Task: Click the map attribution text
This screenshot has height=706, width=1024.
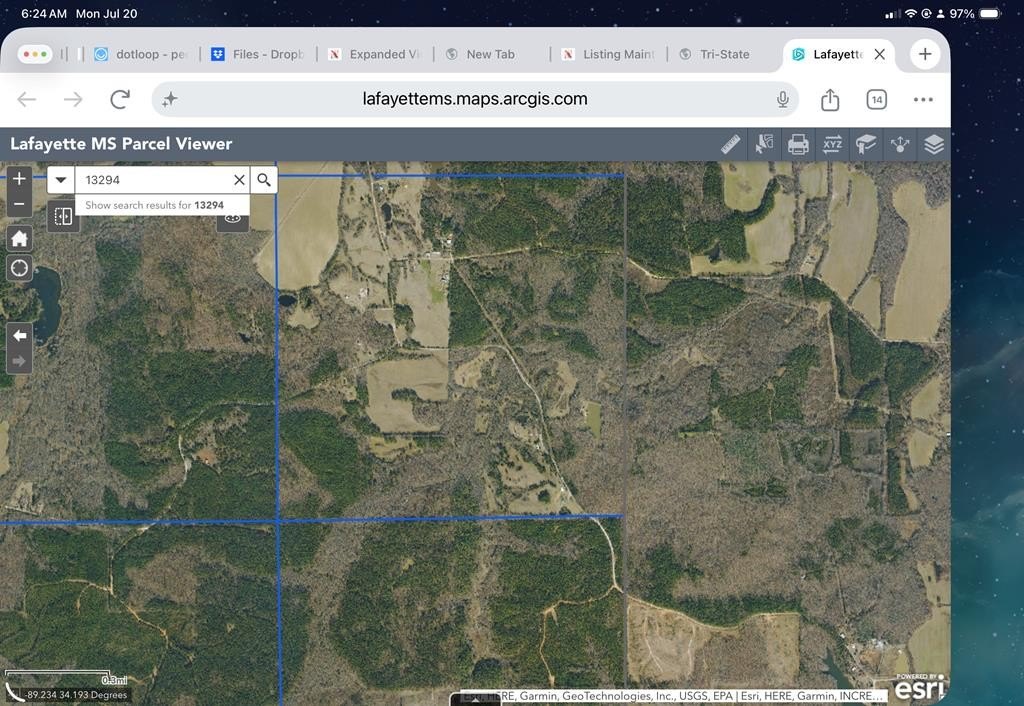Action: tap(673, 696)
